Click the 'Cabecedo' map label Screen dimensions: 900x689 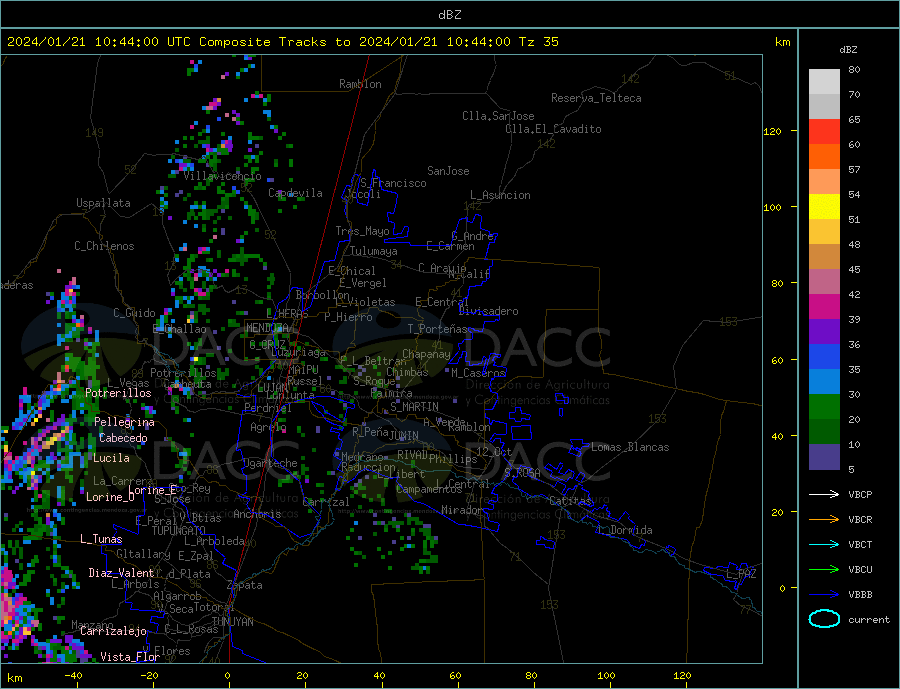123,438
